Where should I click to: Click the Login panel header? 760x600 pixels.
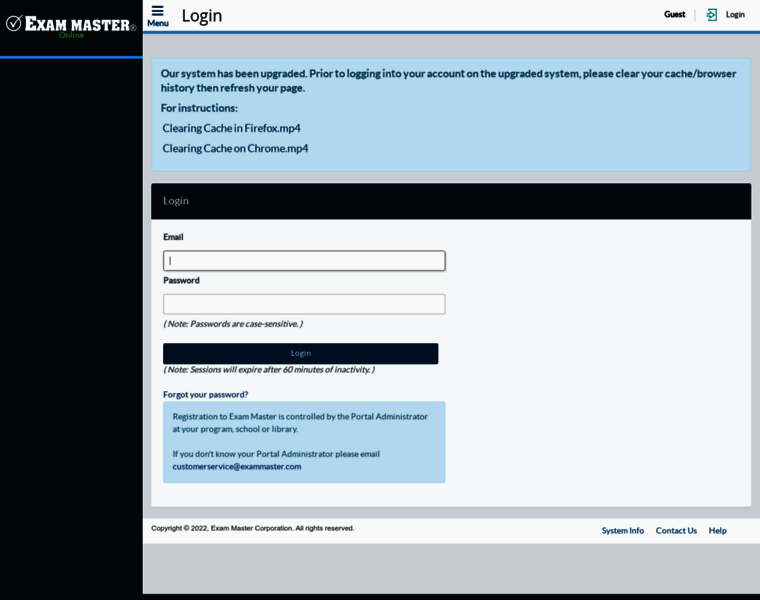pyautogui.click(x=451, y=201)
